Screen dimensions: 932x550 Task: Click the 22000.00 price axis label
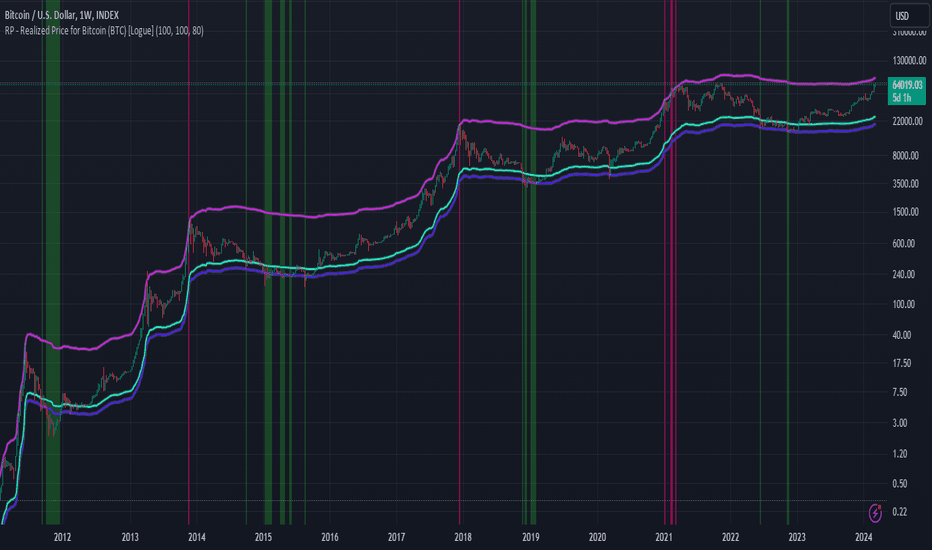tap(907, 121)
